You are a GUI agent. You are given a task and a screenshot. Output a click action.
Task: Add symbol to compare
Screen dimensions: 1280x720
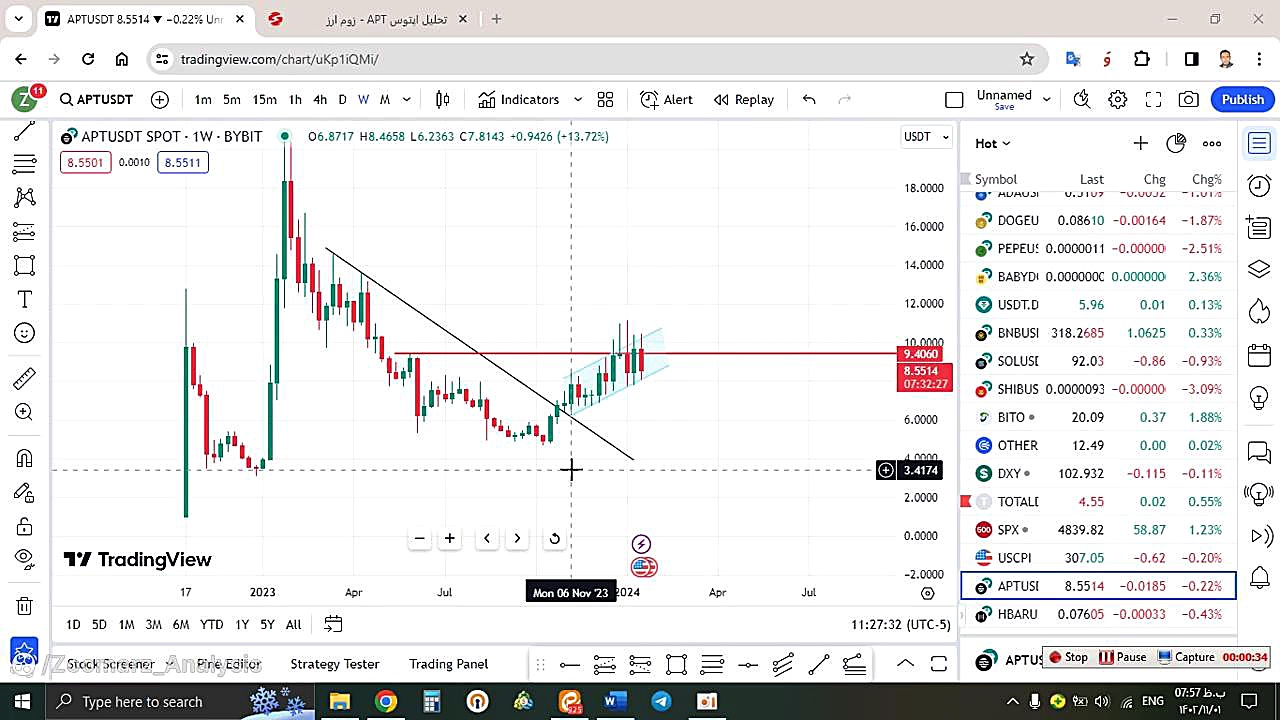click(160, 99)
